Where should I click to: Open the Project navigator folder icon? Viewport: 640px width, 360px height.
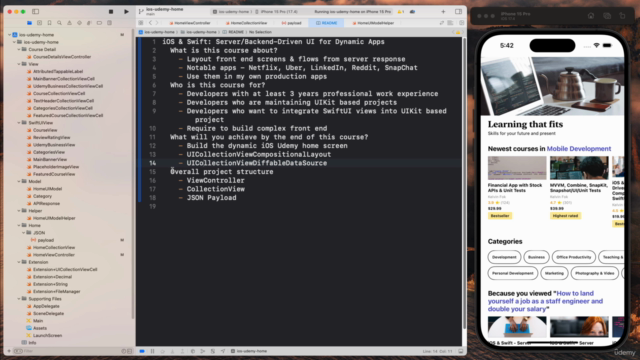pos(29,23)
